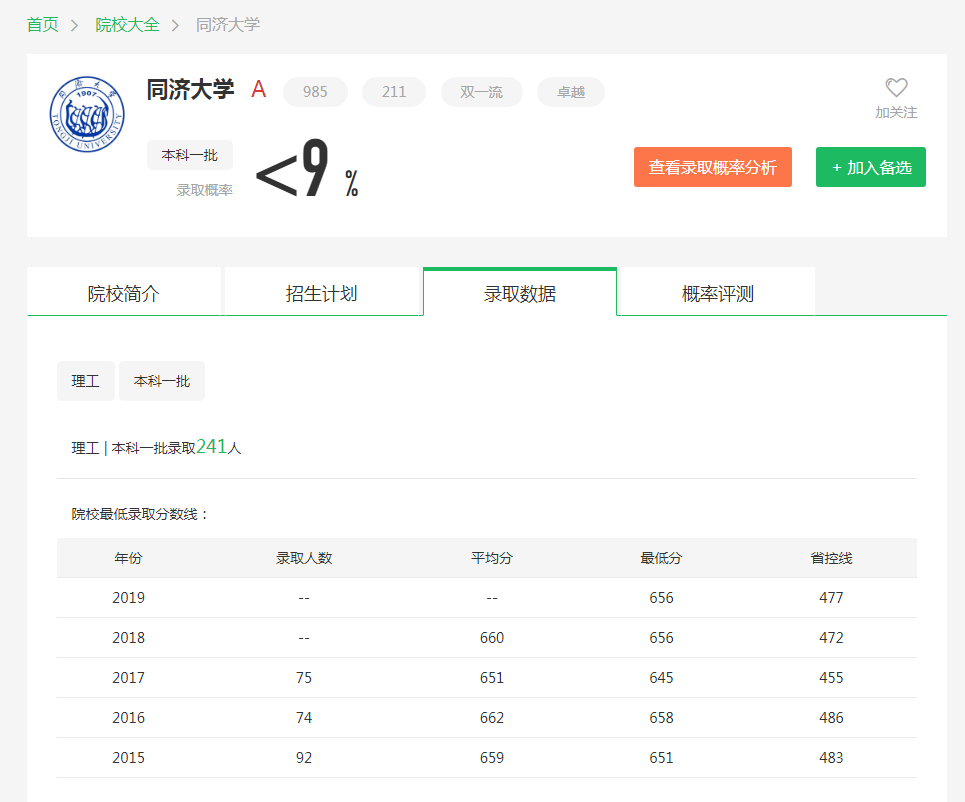965x802 pixels.
Task: Navigate to 首页 via breadcrumb
Action: pos(42,24)
